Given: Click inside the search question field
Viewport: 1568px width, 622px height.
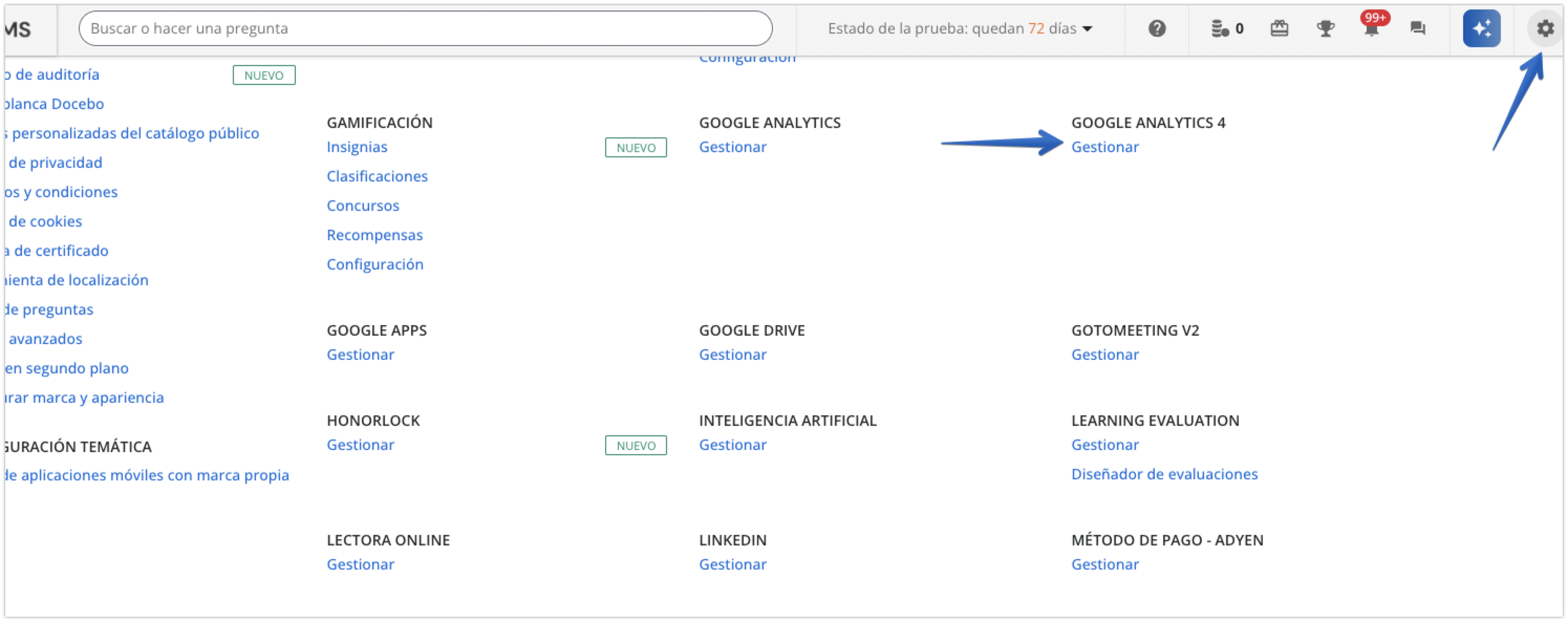Looking at the screenshot, I should click(x=426, y=27).
